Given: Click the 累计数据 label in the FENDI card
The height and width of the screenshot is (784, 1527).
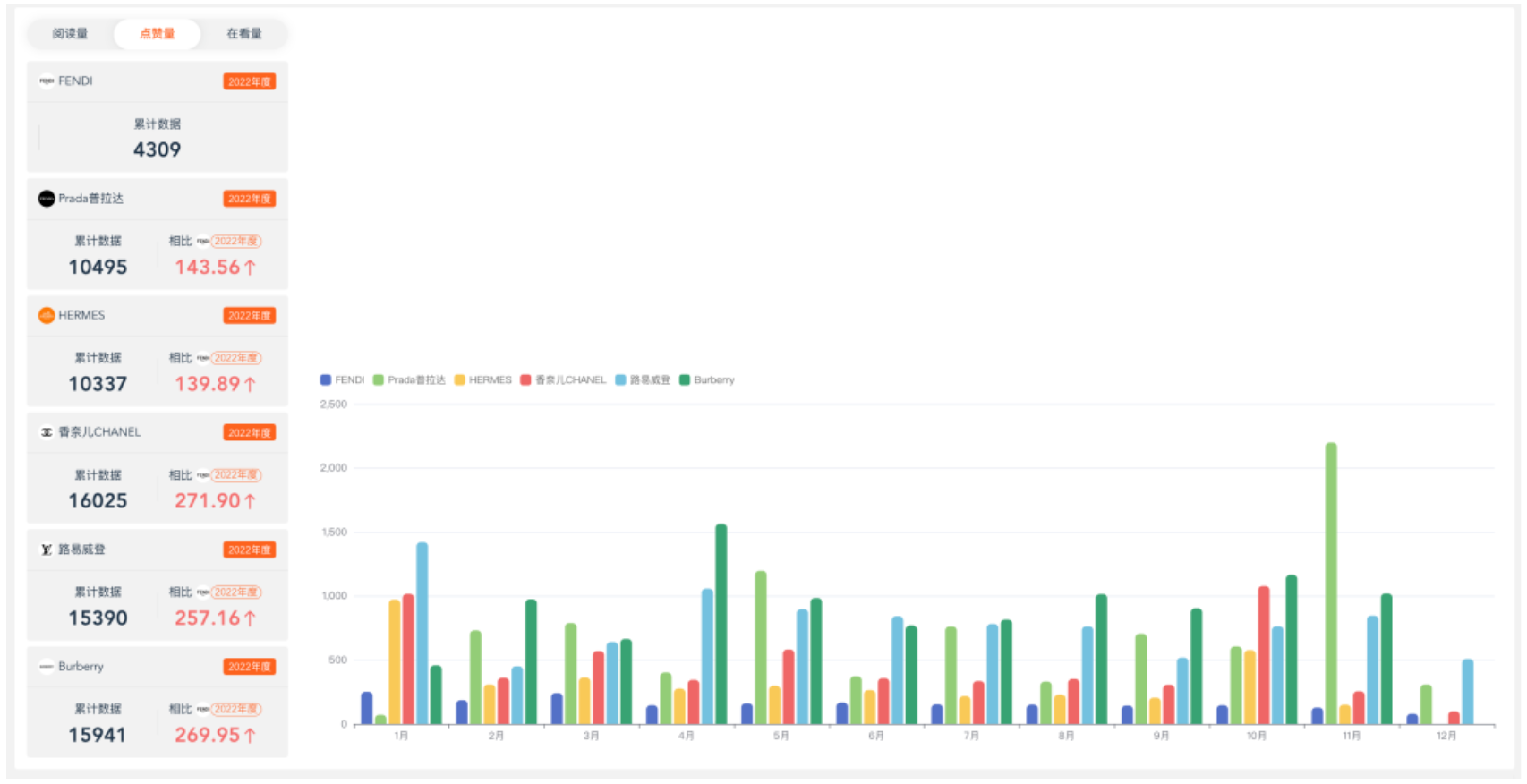Looking at the screenshot, I should pyautogui.click(x=158, y=124).
